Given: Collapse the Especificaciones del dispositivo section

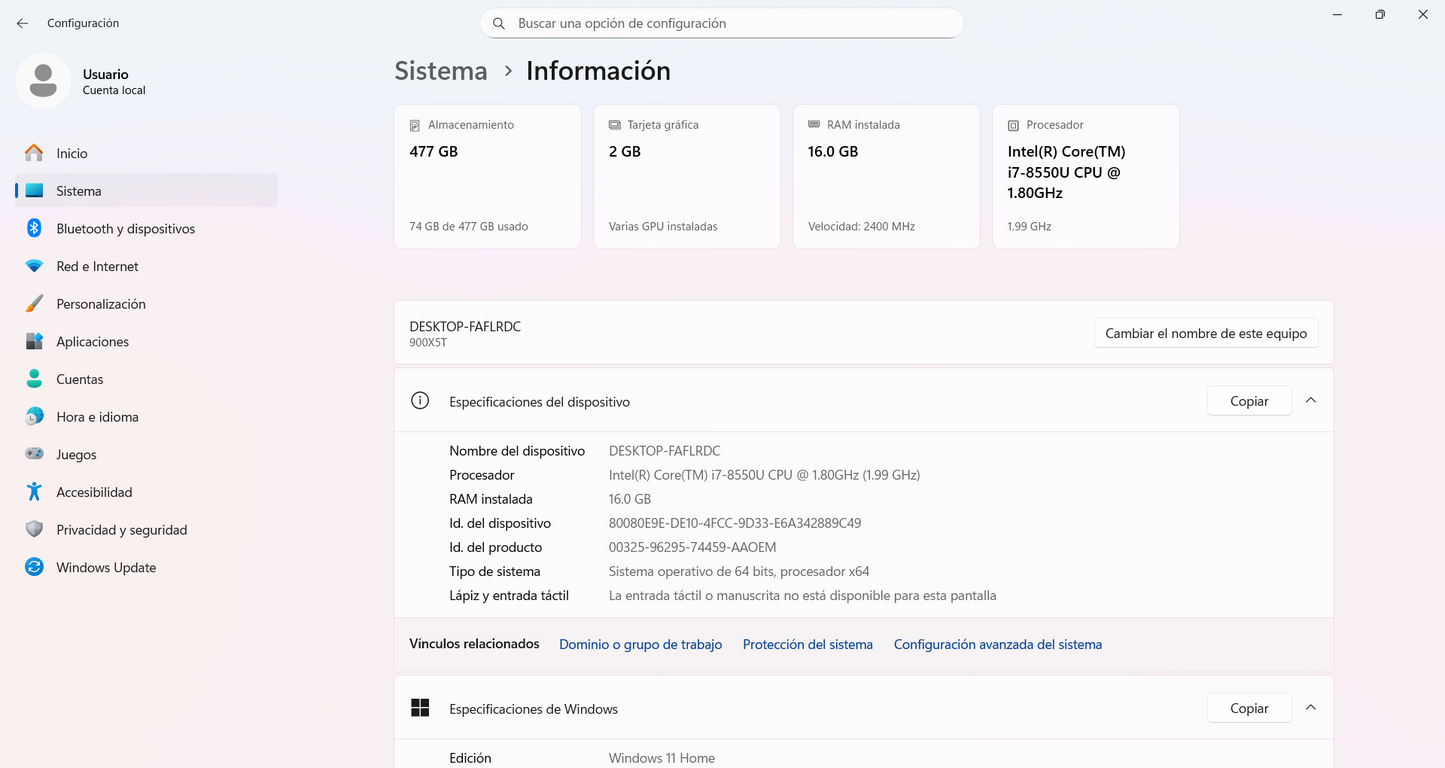Looking at the screenshot, I should [1310, 401].
